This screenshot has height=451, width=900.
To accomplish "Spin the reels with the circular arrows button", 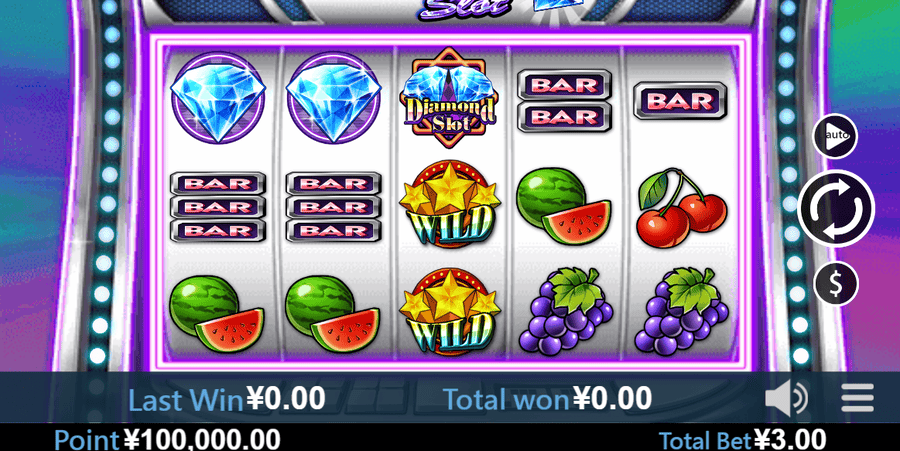I will pyautogui.click(x=836, y=208).
